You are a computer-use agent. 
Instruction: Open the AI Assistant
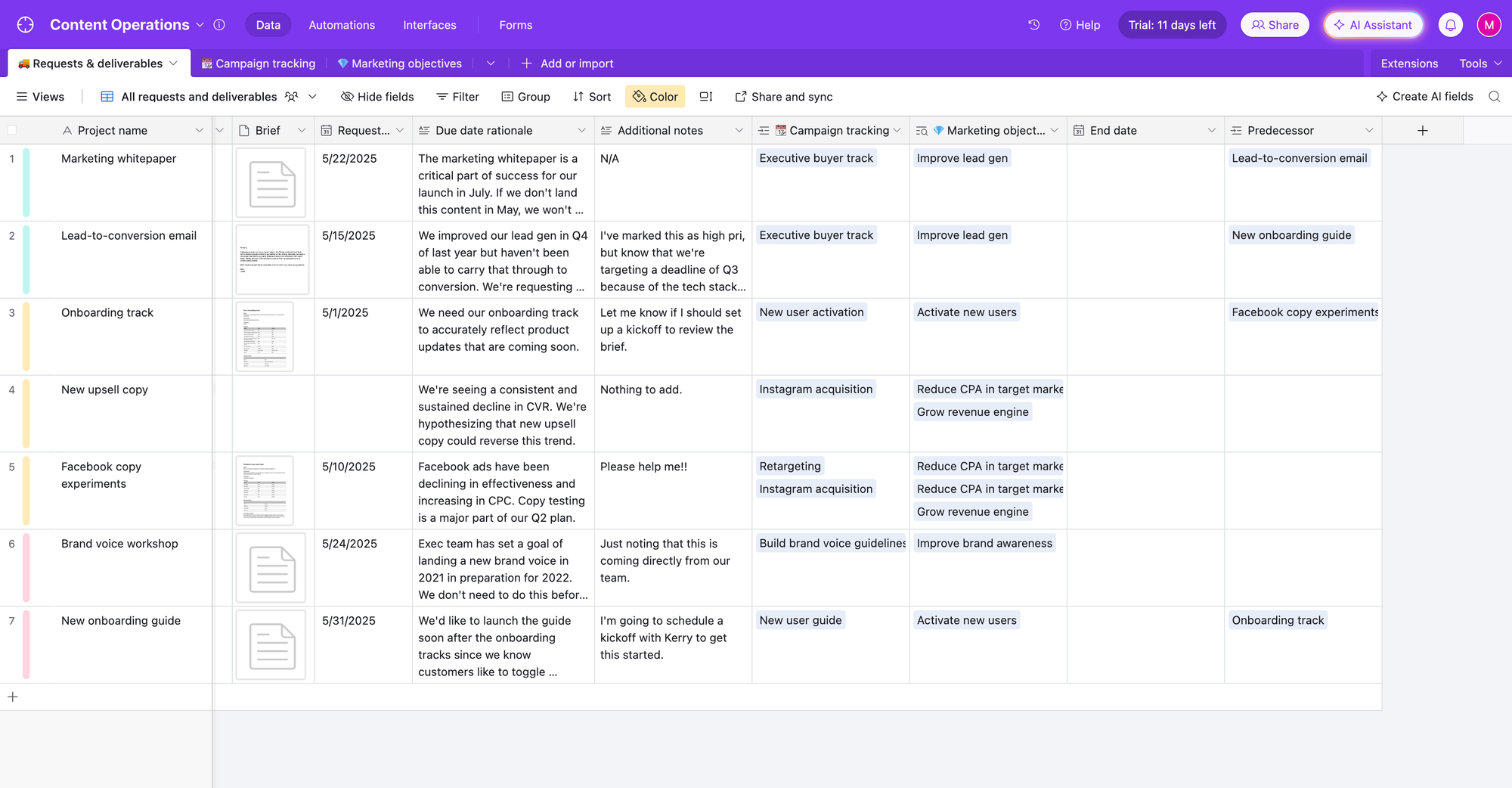point(1373,25)
